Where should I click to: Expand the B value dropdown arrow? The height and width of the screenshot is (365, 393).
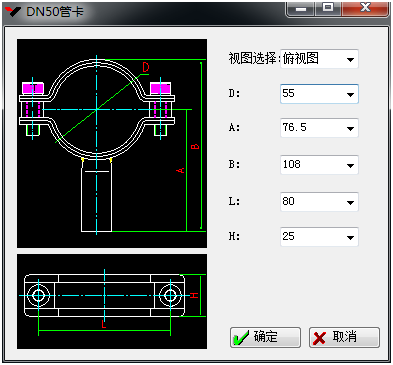(x=350, y=165)
